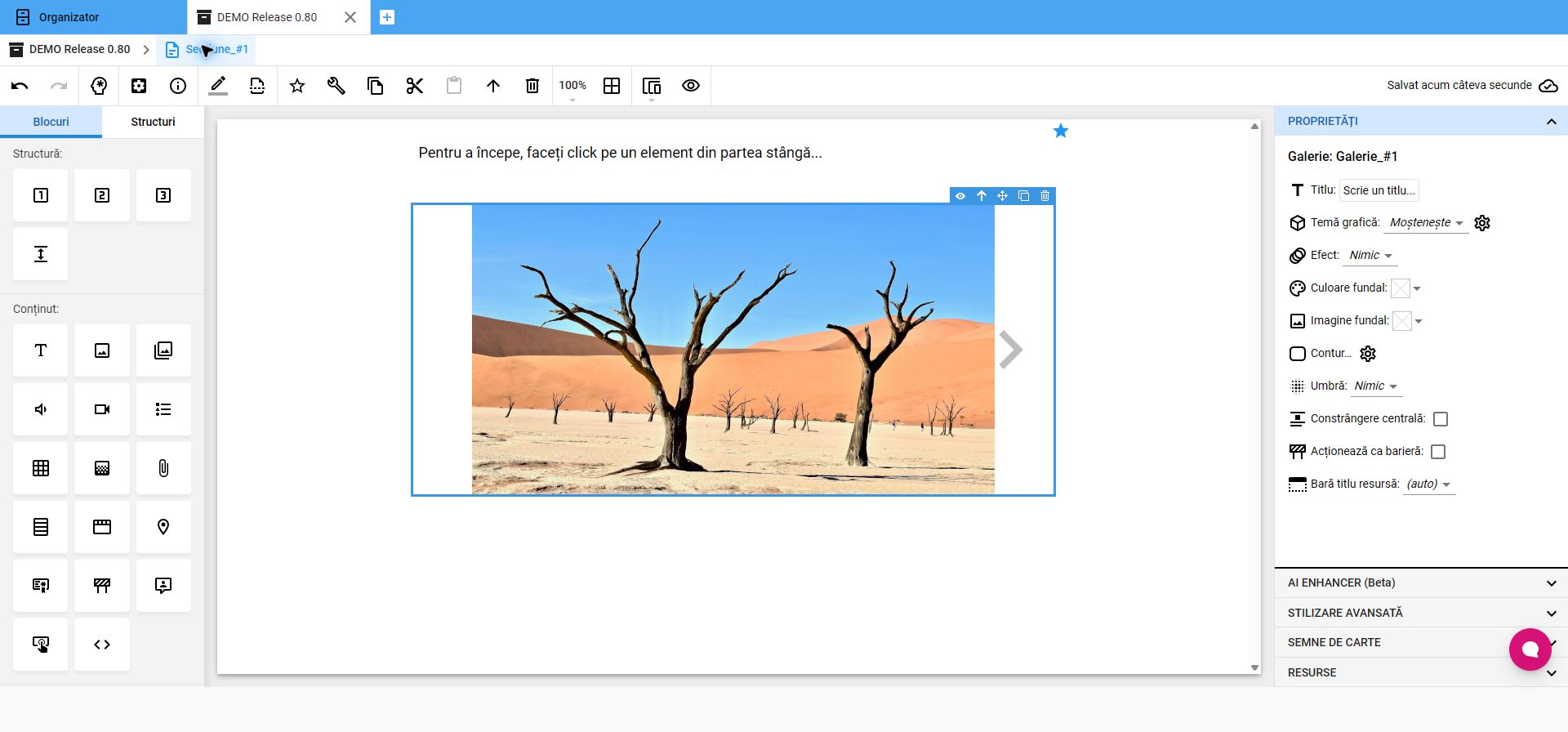This screenshot has width=1568, height=732.
Task: Add the HTML code block
Action: pyautogui.click(x=102, y=645)
